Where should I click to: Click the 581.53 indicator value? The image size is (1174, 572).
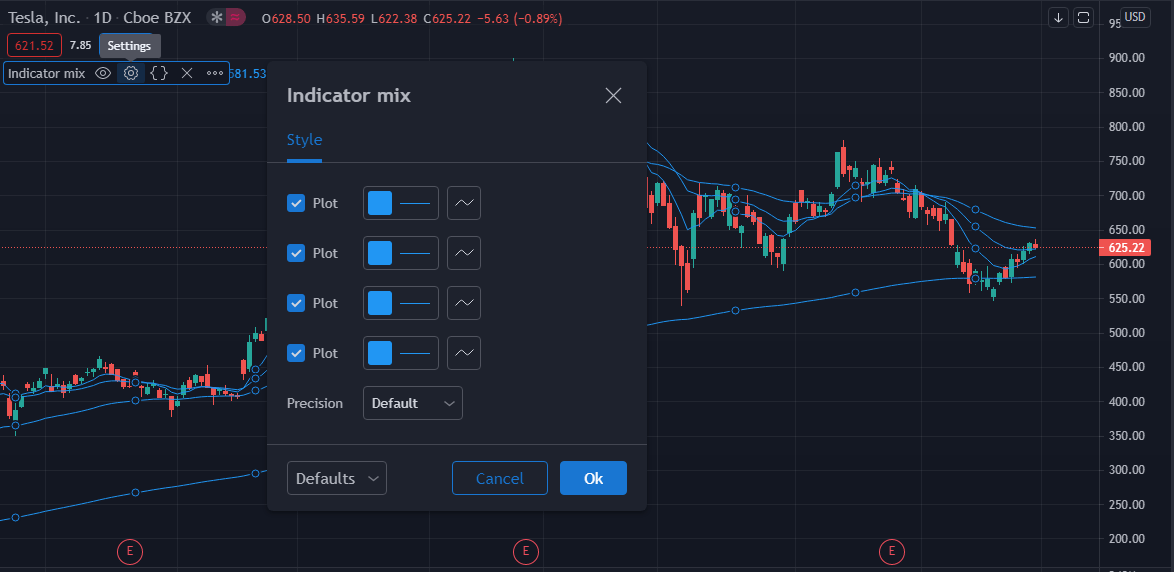pyautogui.click(x=247, y=73)
